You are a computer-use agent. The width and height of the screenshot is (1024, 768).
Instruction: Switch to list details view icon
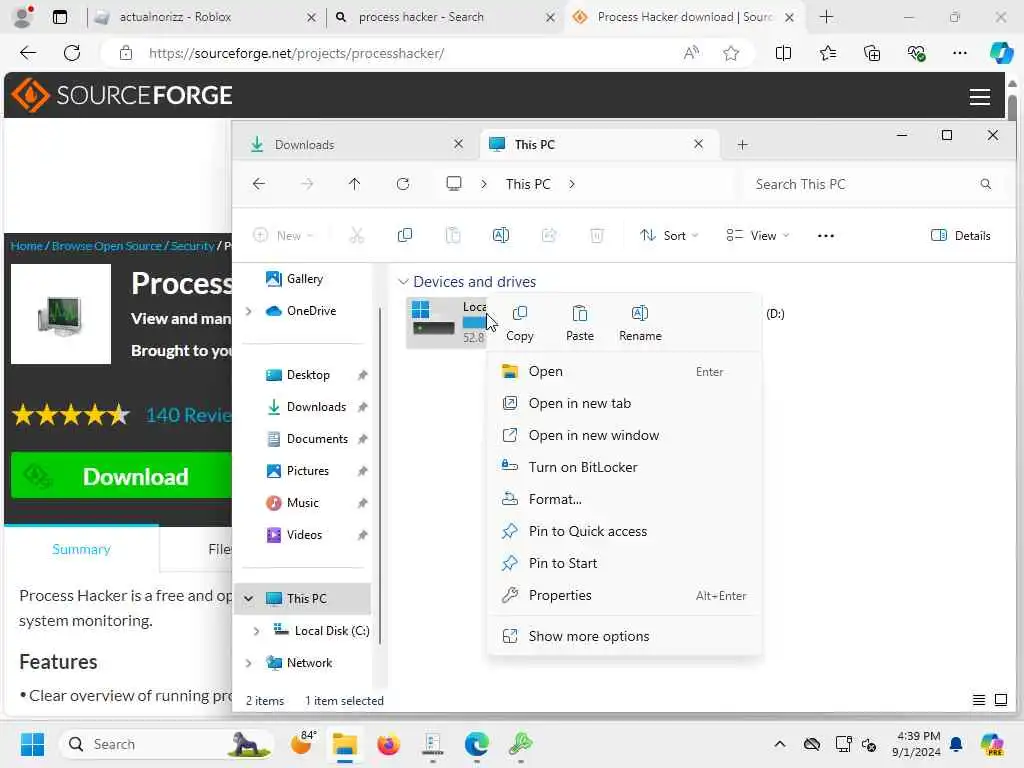[978, 700]
